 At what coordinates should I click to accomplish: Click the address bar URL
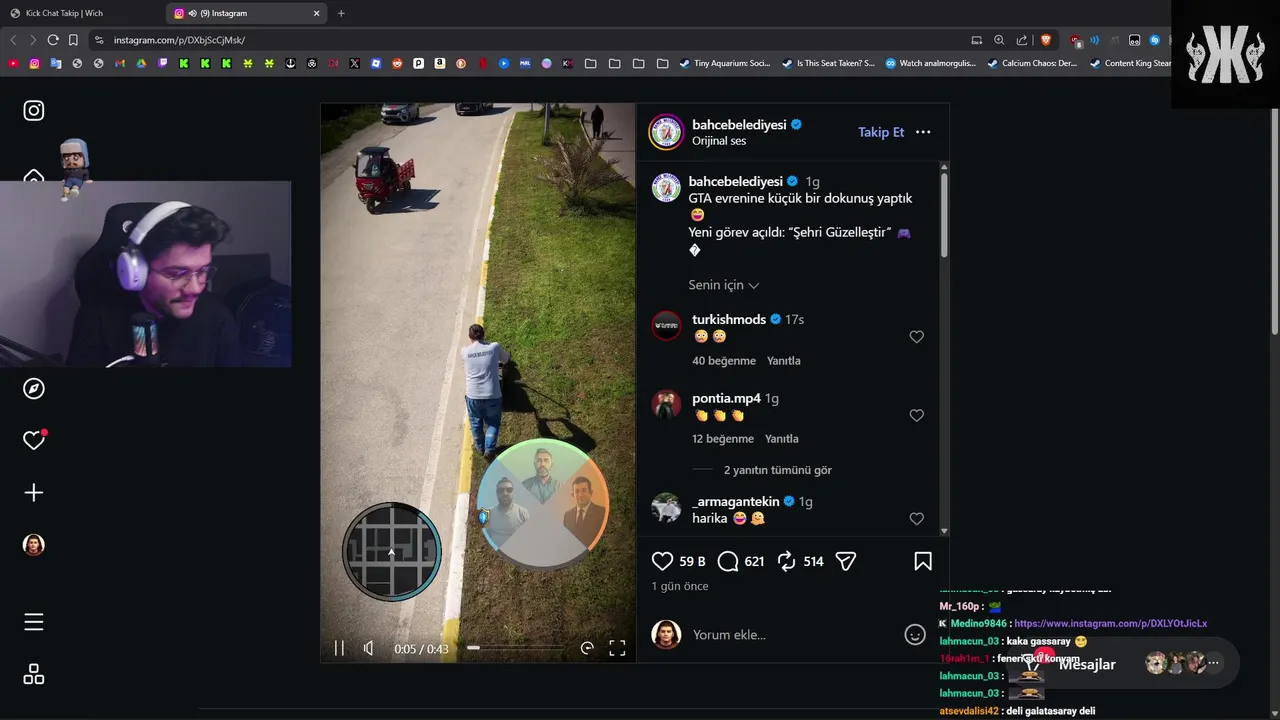(x=179, y=40)
